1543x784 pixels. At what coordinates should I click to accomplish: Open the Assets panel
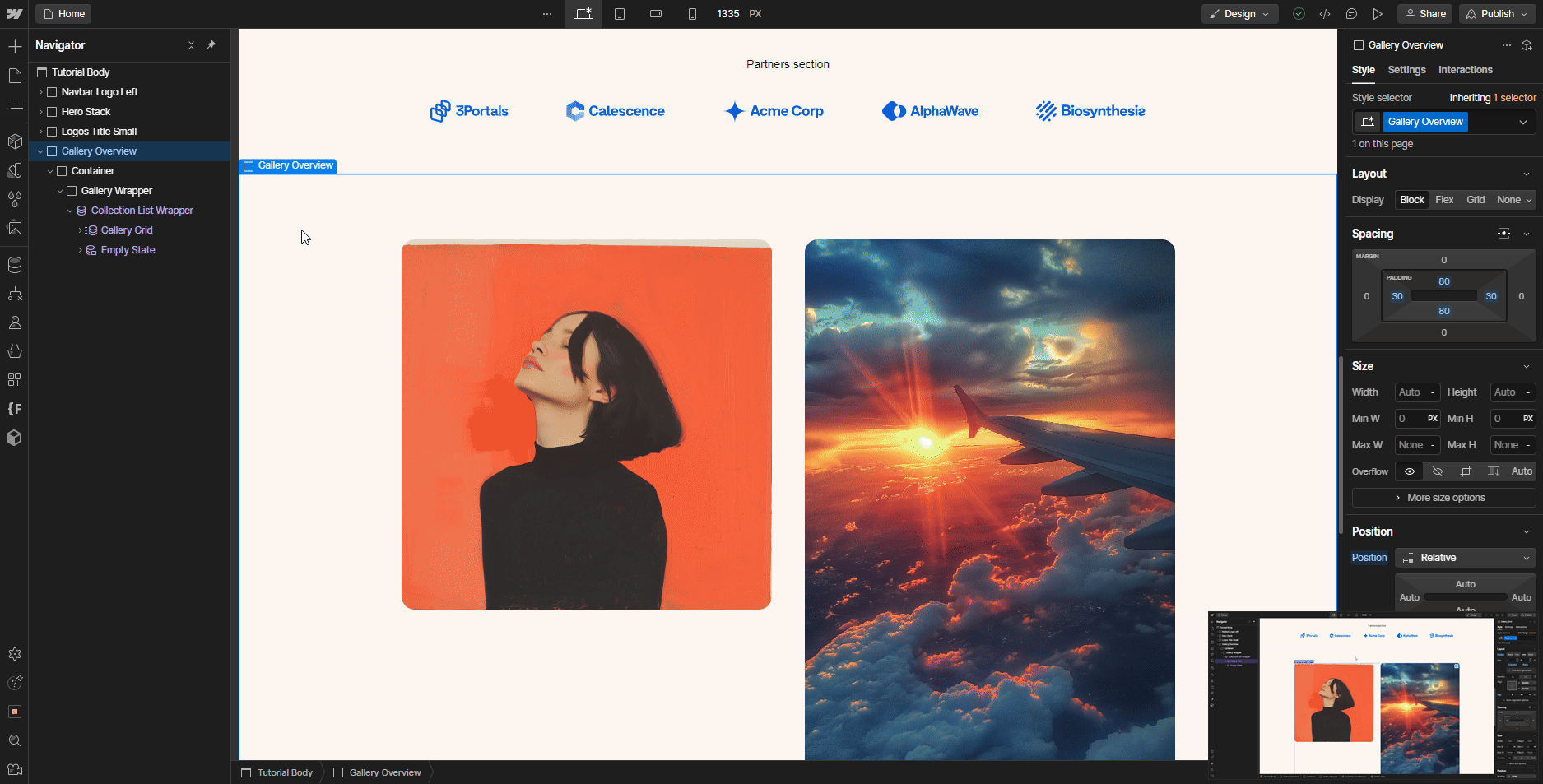pos(15,228)
